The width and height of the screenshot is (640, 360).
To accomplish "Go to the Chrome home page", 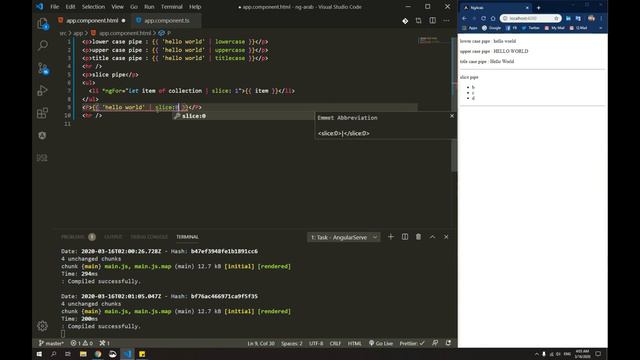I will tap(493, 18).
